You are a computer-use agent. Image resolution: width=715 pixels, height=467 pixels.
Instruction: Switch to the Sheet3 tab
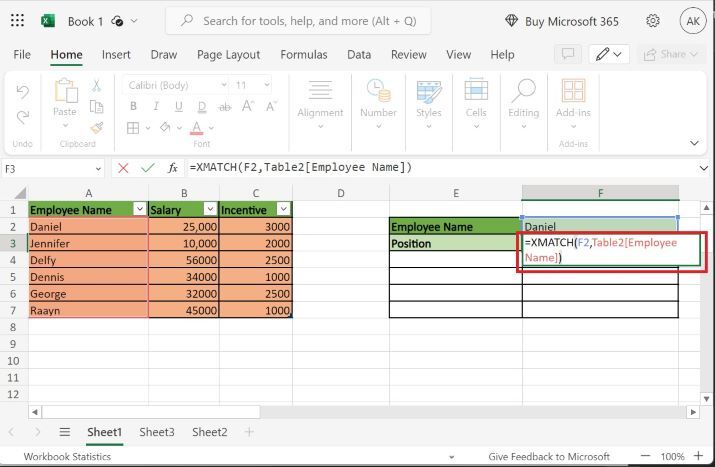coord(156,432)
